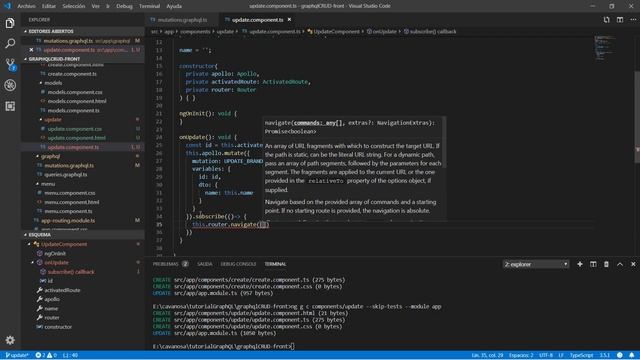Open the Debug view in activity bar

(10, 85)
